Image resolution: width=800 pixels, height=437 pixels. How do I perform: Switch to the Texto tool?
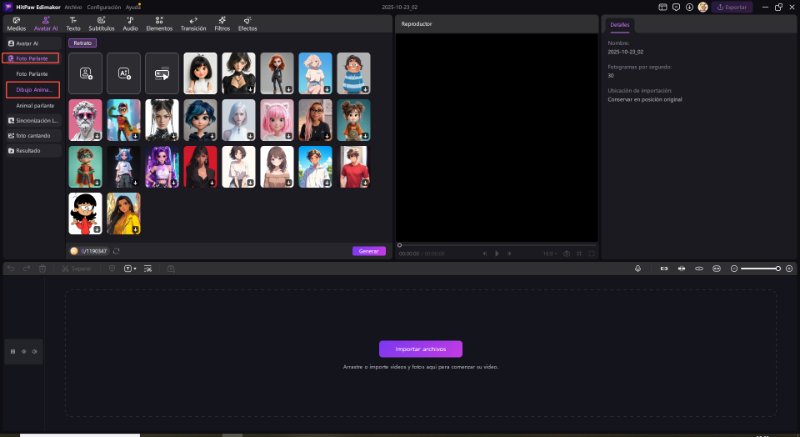[x=73, y=24]
